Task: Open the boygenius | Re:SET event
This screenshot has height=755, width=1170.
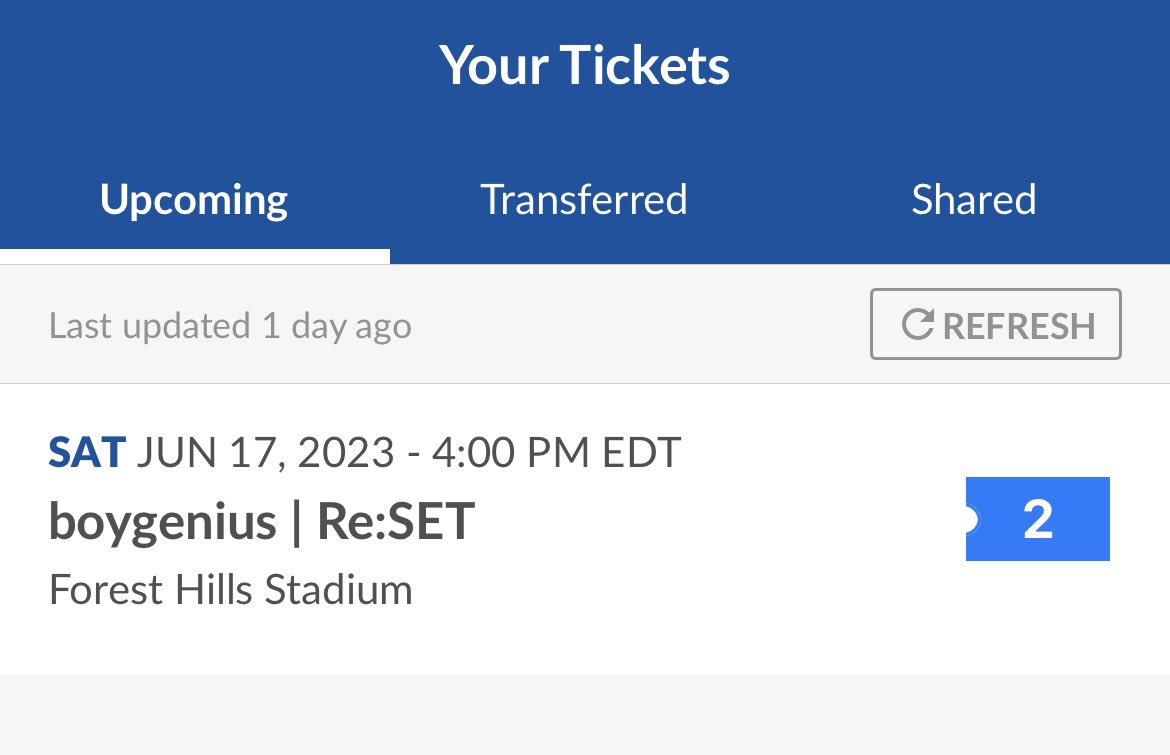Action: 262,521
